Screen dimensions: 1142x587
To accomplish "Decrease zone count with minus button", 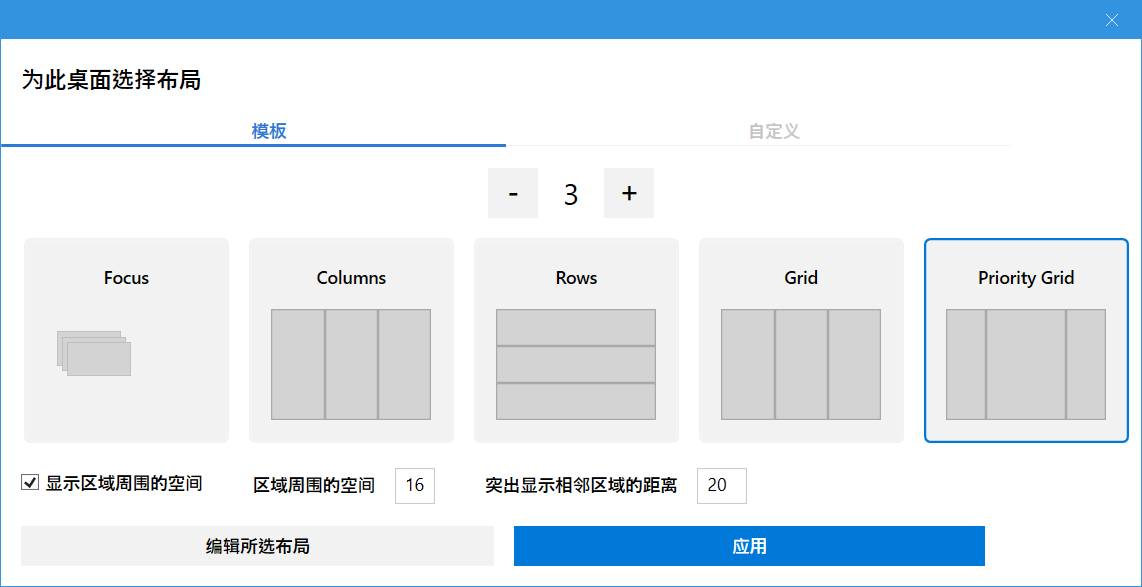I will click(513, 193).
